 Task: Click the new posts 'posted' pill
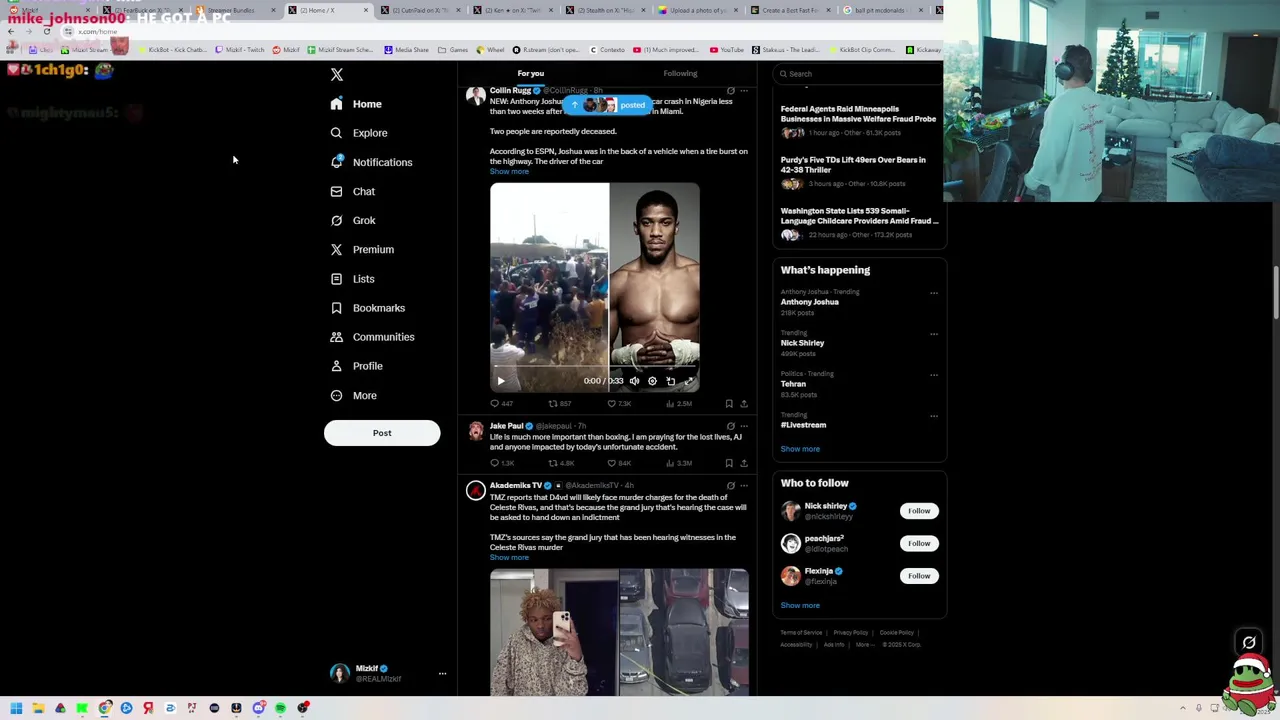(x=607, y=105)
